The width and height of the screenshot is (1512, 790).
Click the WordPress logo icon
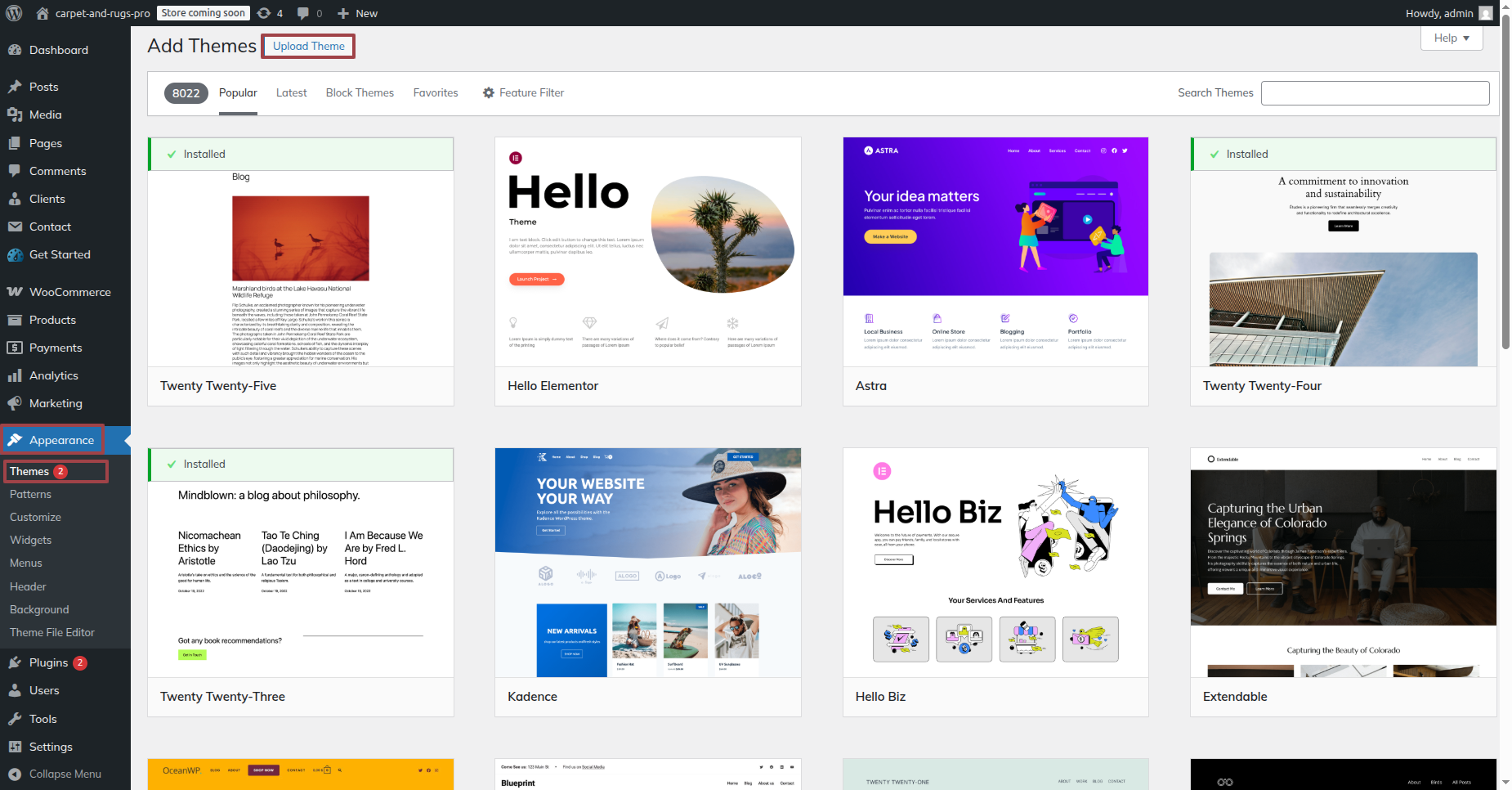pos(14,13)
